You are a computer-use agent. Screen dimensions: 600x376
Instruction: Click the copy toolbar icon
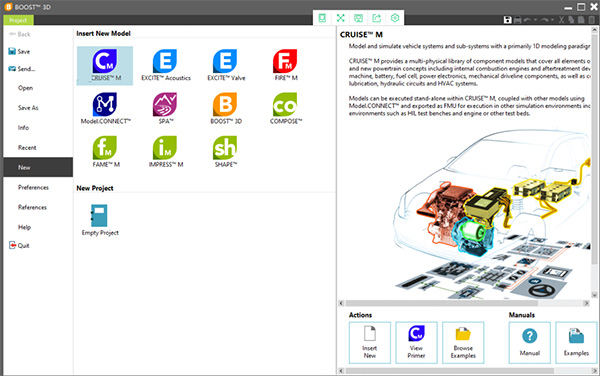(572, 20)
